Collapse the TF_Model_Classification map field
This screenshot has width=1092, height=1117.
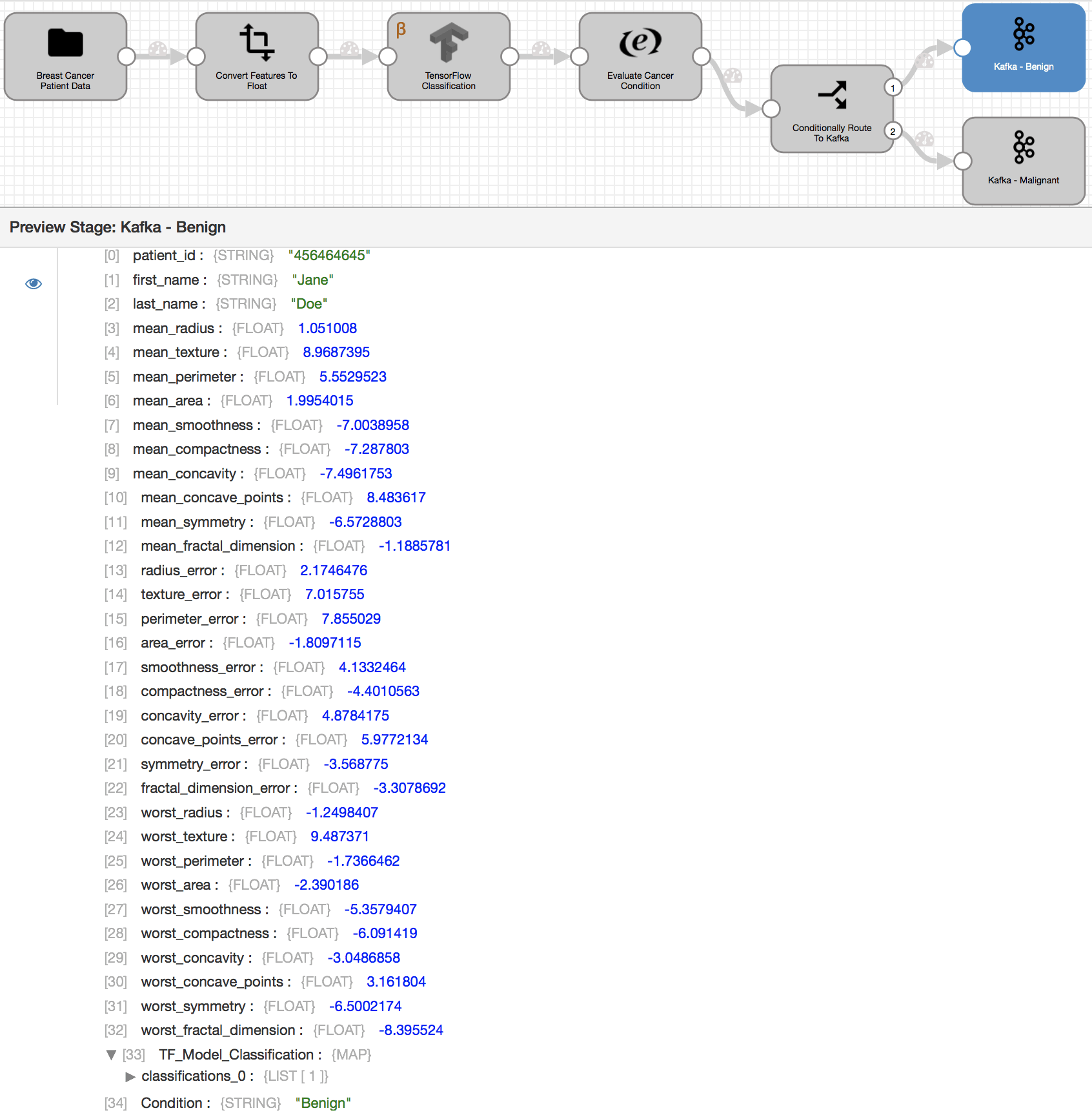[111, 1055]
